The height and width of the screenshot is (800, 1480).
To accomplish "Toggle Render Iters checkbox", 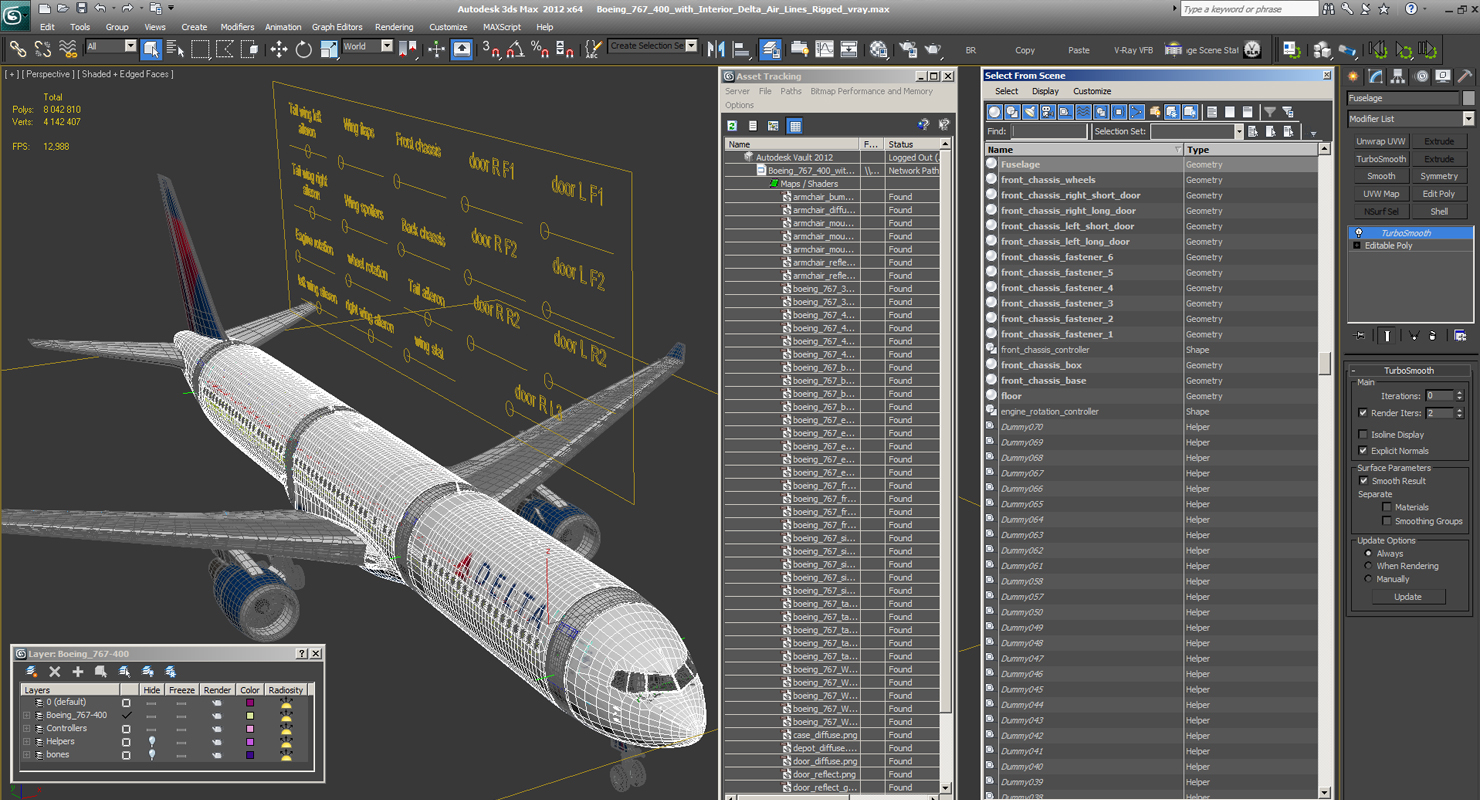I will tap(1363, 413).
